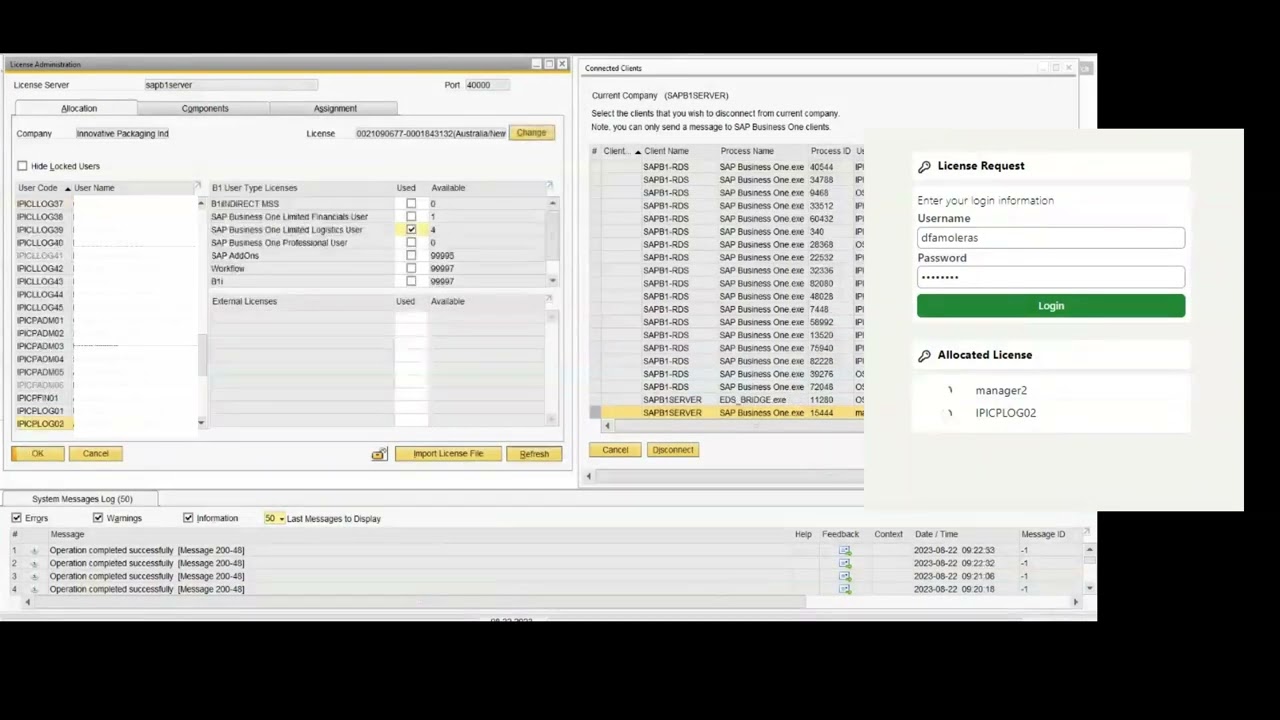This screenshot has width=1280, height=720.
Task: Click Cancel in Connected Clients window
Action: (615, 450)
